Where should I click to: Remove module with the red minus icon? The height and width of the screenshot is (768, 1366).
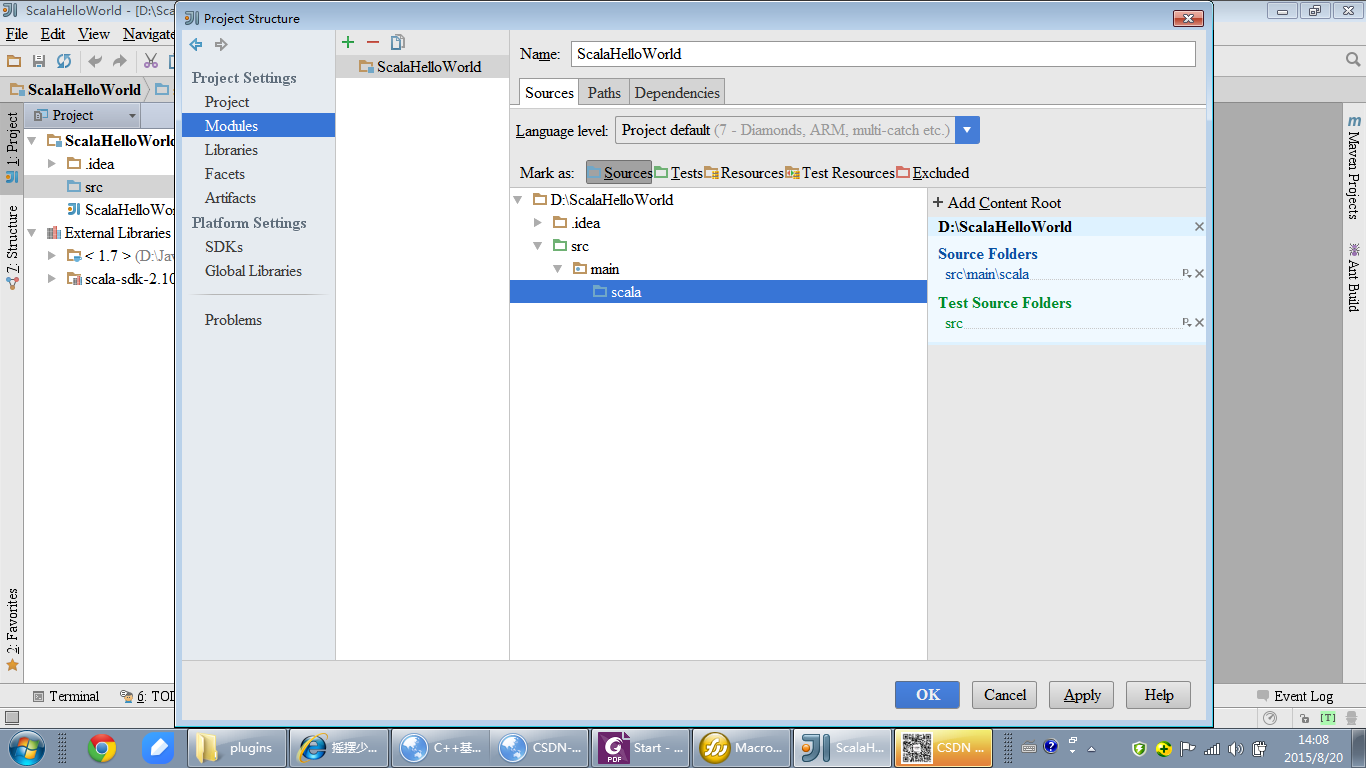[x=373, y=42]
